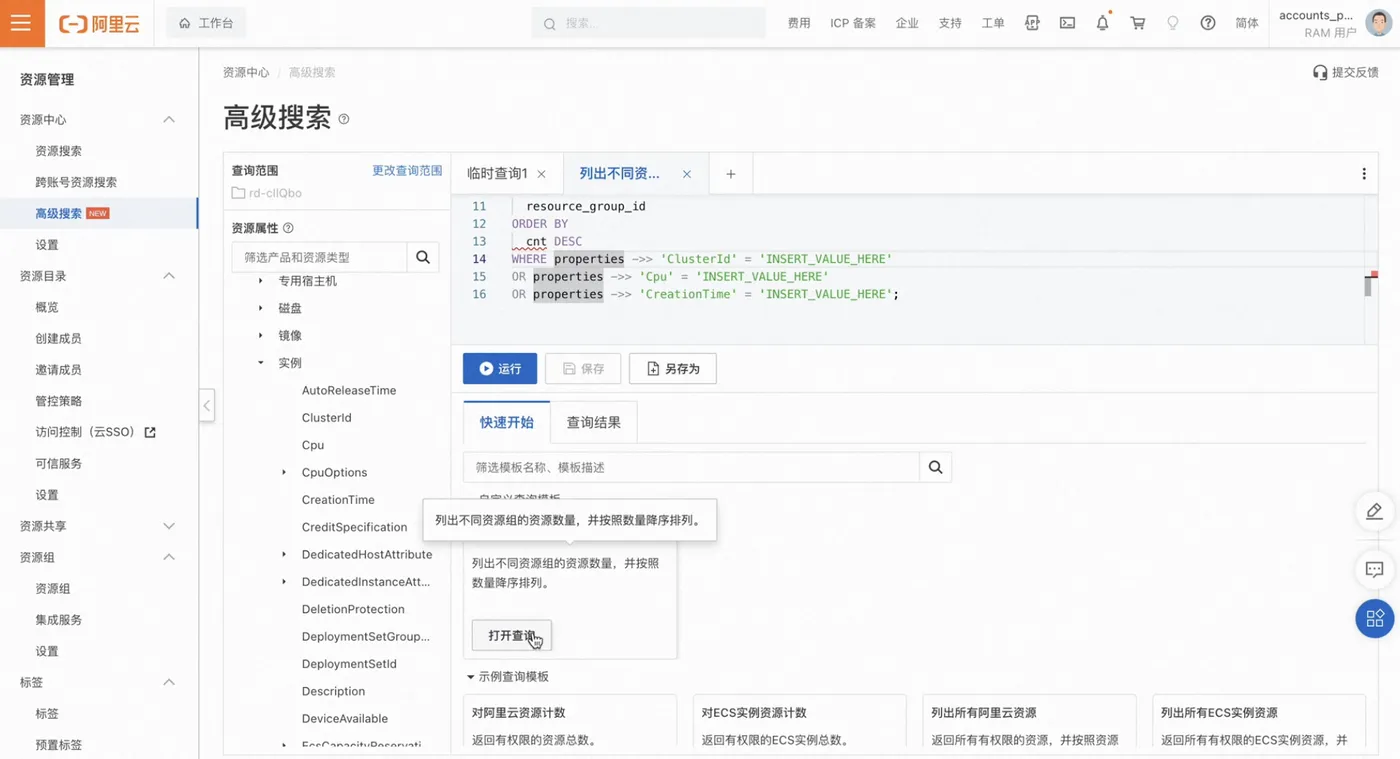1400x759 pixels.
Task: Expand the DedicatedHostAttribute node
Action: point(284,554)
